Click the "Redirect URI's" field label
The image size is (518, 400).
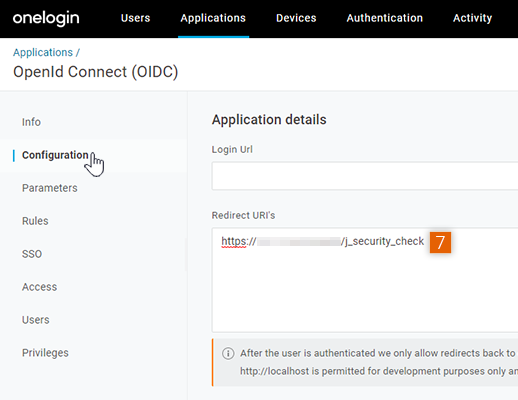[243, 215]
